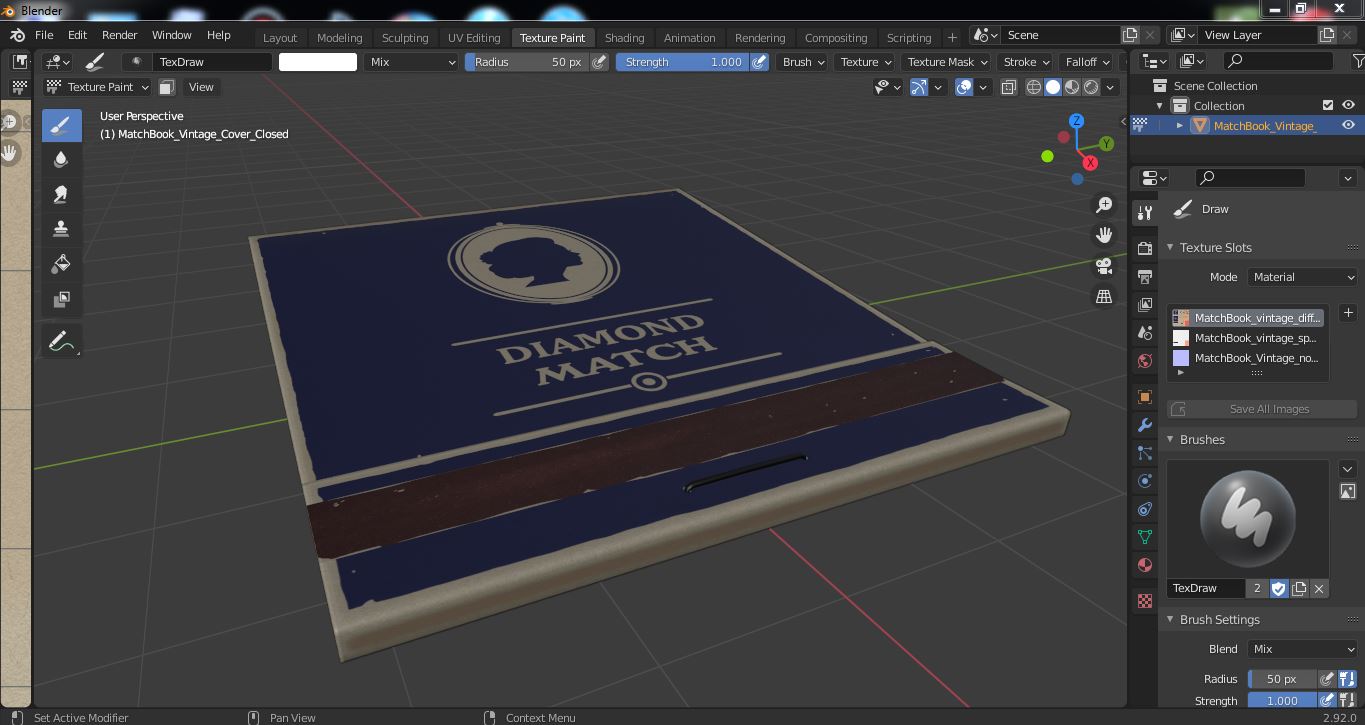
Task: Select the Clone stamp tool
Action: pyautogui.click(x=62, y=229)
